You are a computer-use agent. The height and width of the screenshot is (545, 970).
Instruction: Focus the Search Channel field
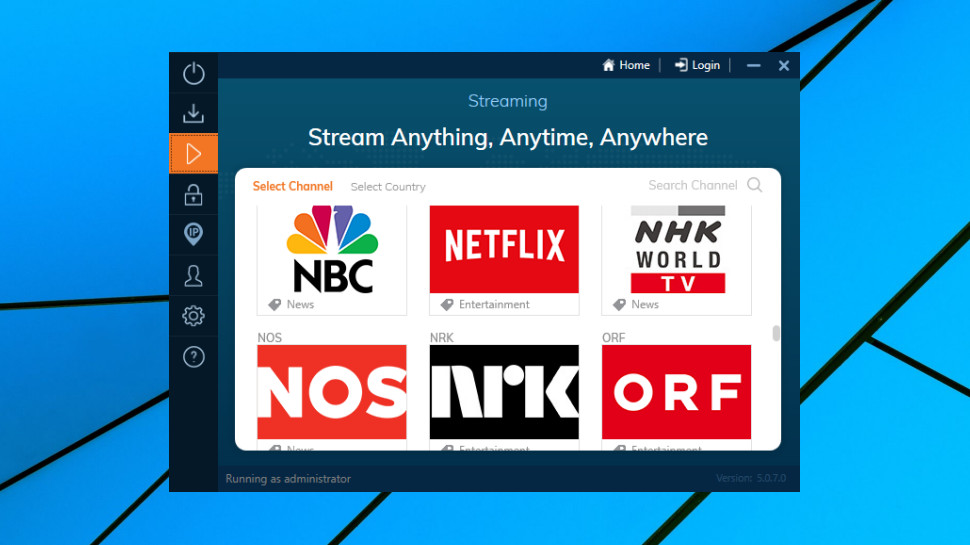[x=693, y=185]
